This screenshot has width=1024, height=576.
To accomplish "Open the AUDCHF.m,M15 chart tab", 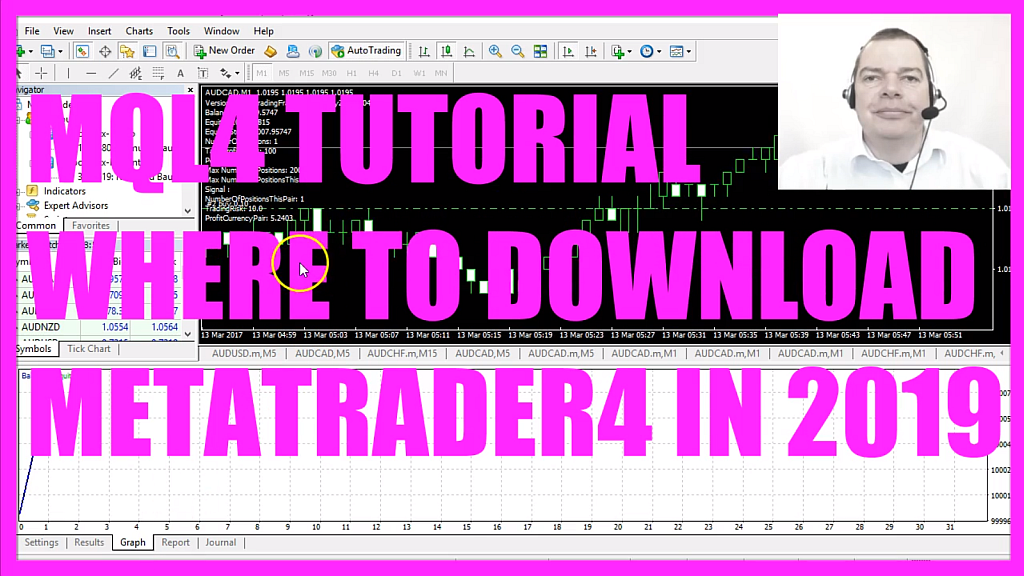I will 402,353.
